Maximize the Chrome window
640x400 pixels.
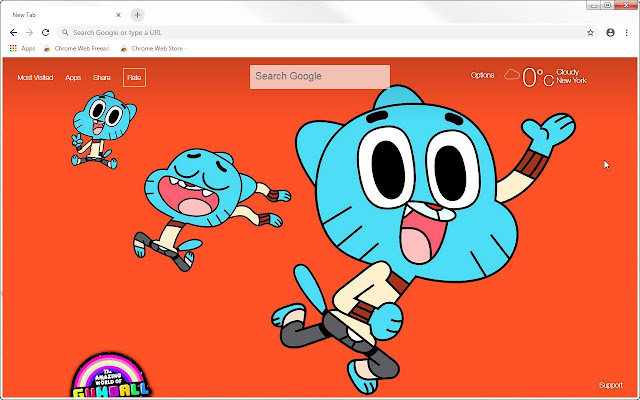(607, 5)
